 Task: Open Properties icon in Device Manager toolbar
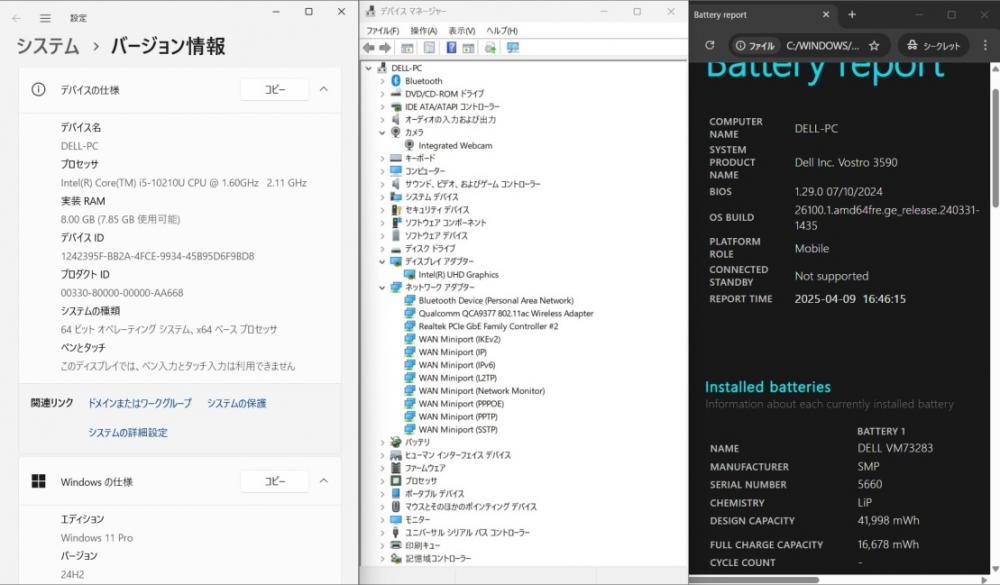pos(429,48)
